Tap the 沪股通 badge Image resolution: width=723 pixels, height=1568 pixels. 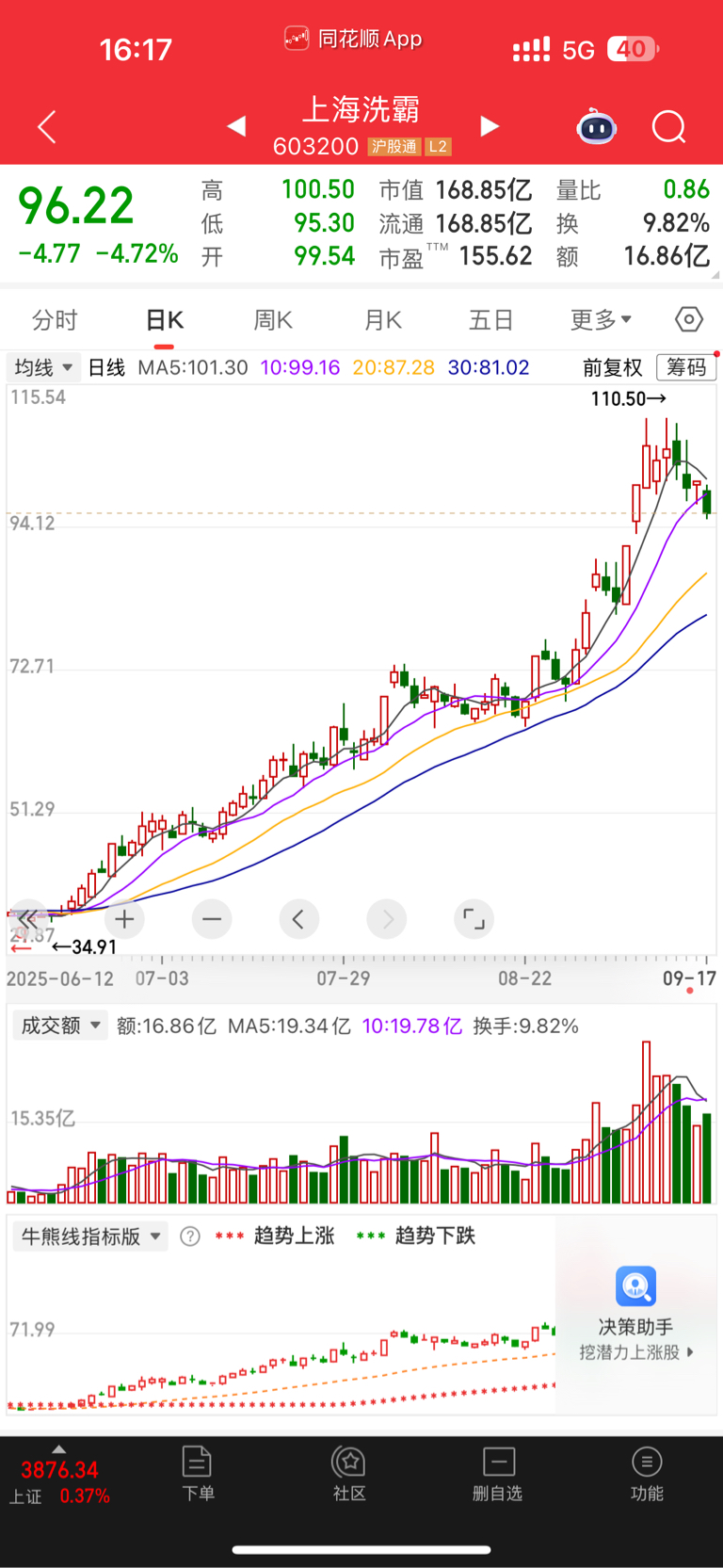[394, 147]
